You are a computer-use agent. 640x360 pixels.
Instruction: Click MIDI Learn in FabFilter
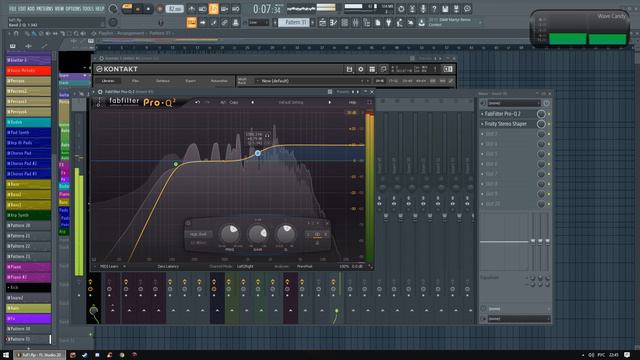(109, 267)
